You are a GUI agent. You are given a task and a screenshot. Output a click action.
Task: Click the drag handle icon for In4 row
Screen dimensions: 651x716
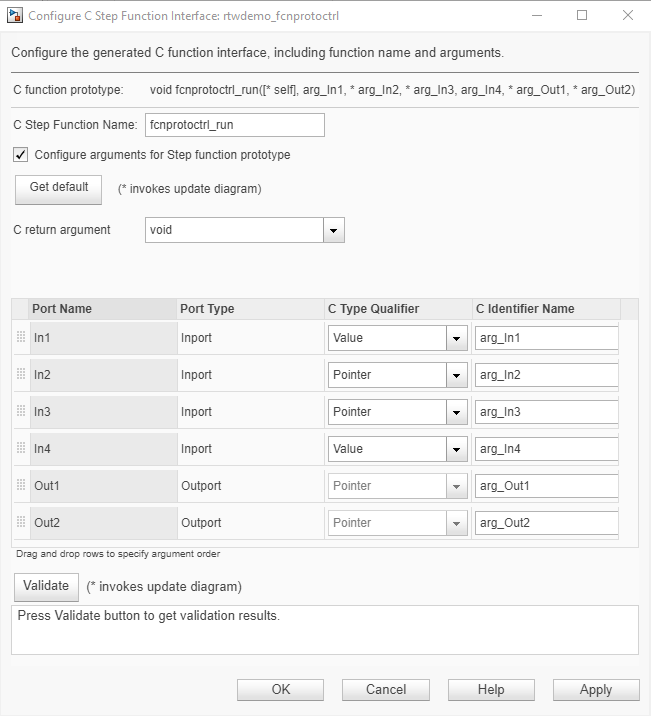21,449
